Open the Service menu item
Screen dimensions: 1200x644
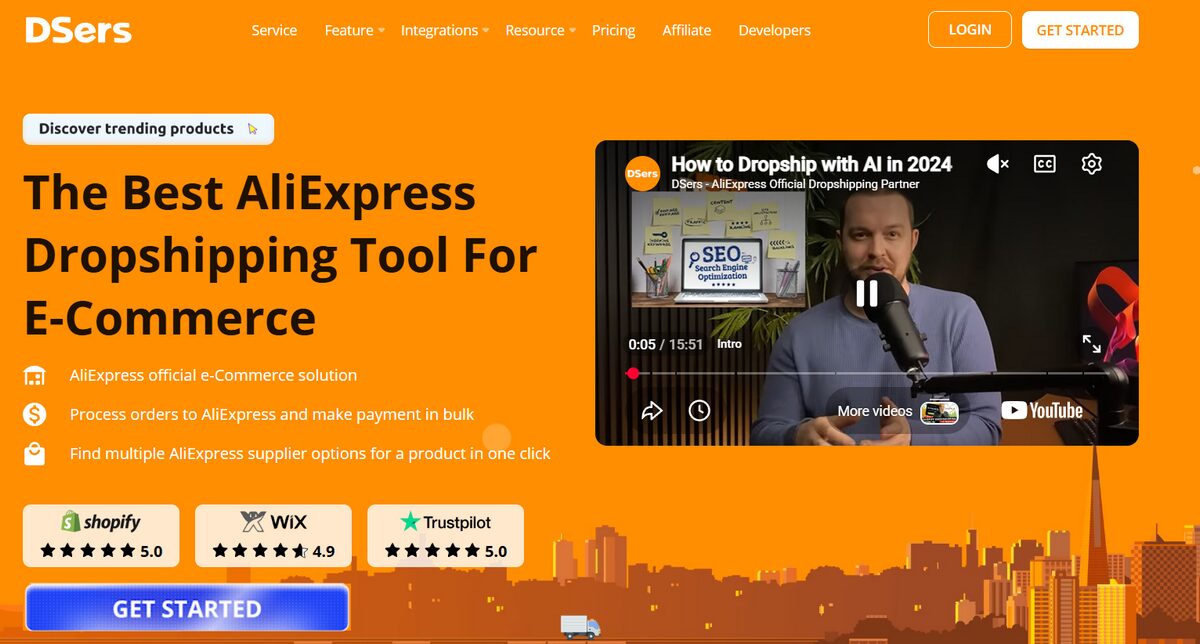274,30
